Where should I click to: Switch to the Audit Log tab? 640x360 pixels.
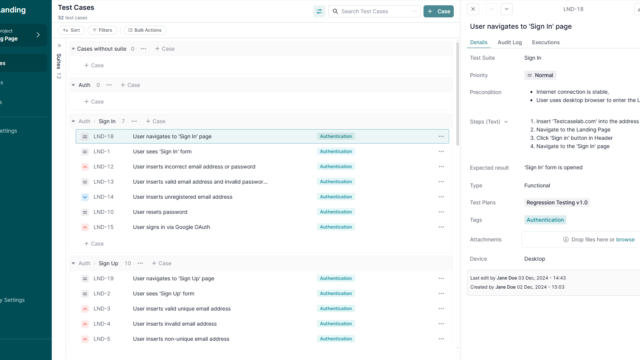point(509,42)
